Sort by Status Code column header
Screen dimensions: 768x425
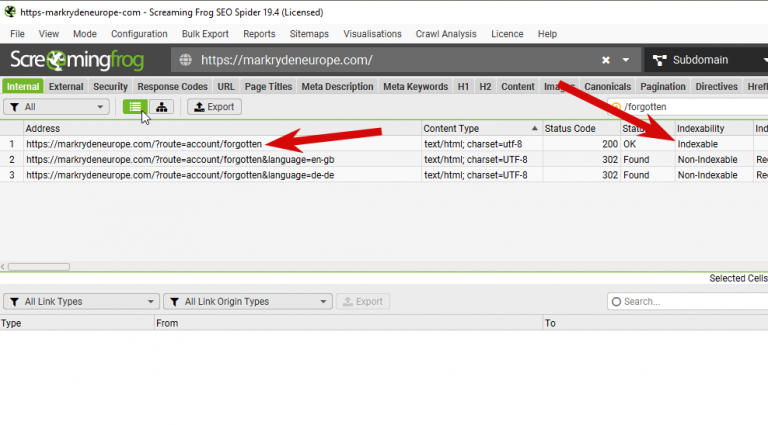tap(581, 128)
